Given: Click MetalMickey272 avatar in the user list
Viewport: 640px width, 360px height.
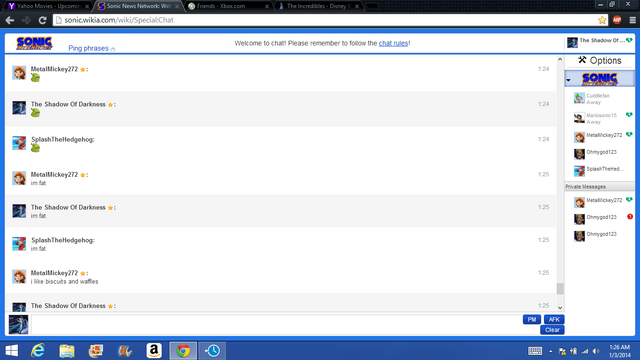Looking at the screenshot, I should [579, 137].
